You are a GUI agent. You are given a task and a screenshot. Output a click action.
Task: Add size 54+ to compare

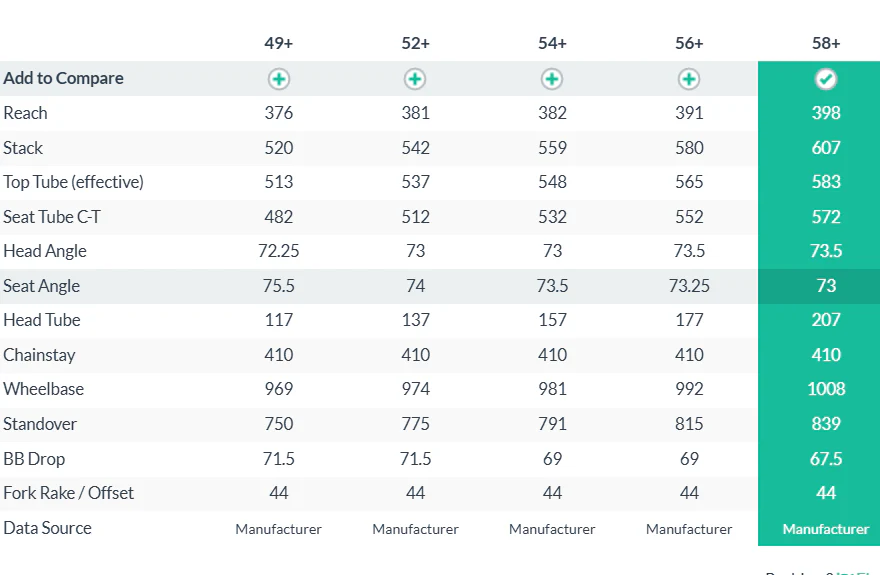552,79
